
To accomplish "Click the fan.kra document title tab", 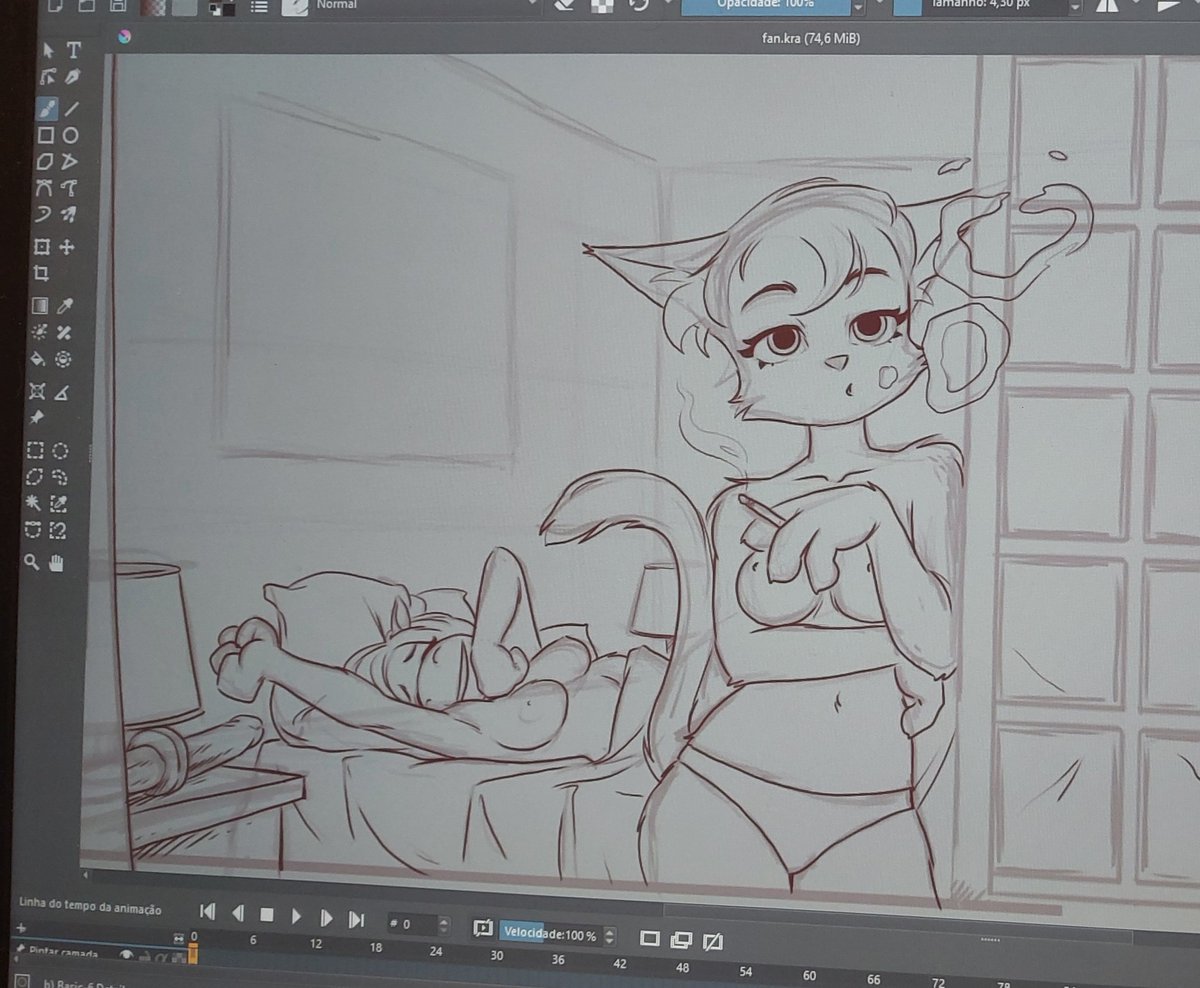I will (x=811, y=38).
